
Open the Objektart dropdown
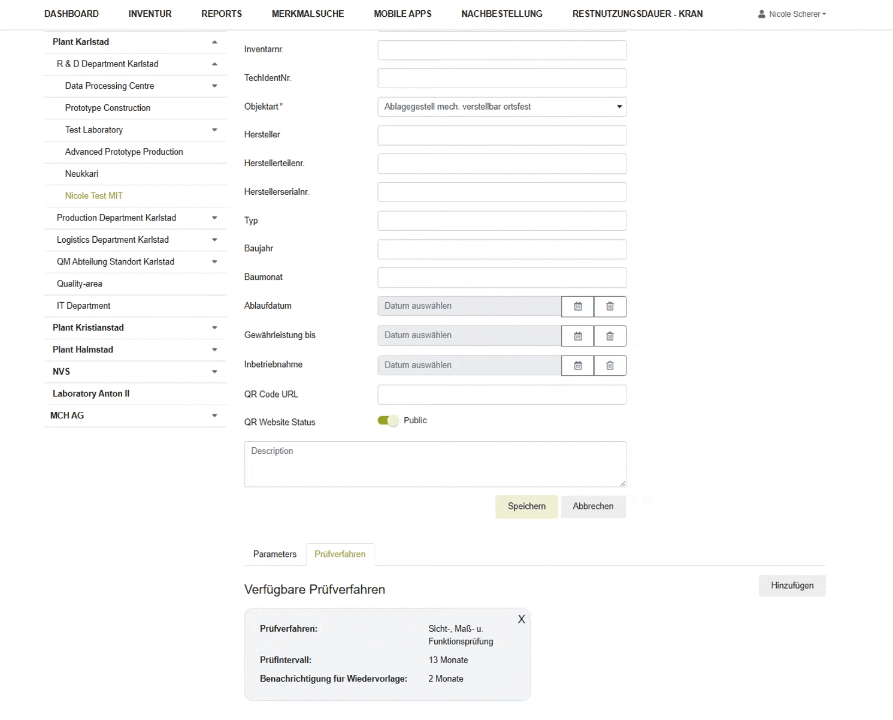point(502,106)
